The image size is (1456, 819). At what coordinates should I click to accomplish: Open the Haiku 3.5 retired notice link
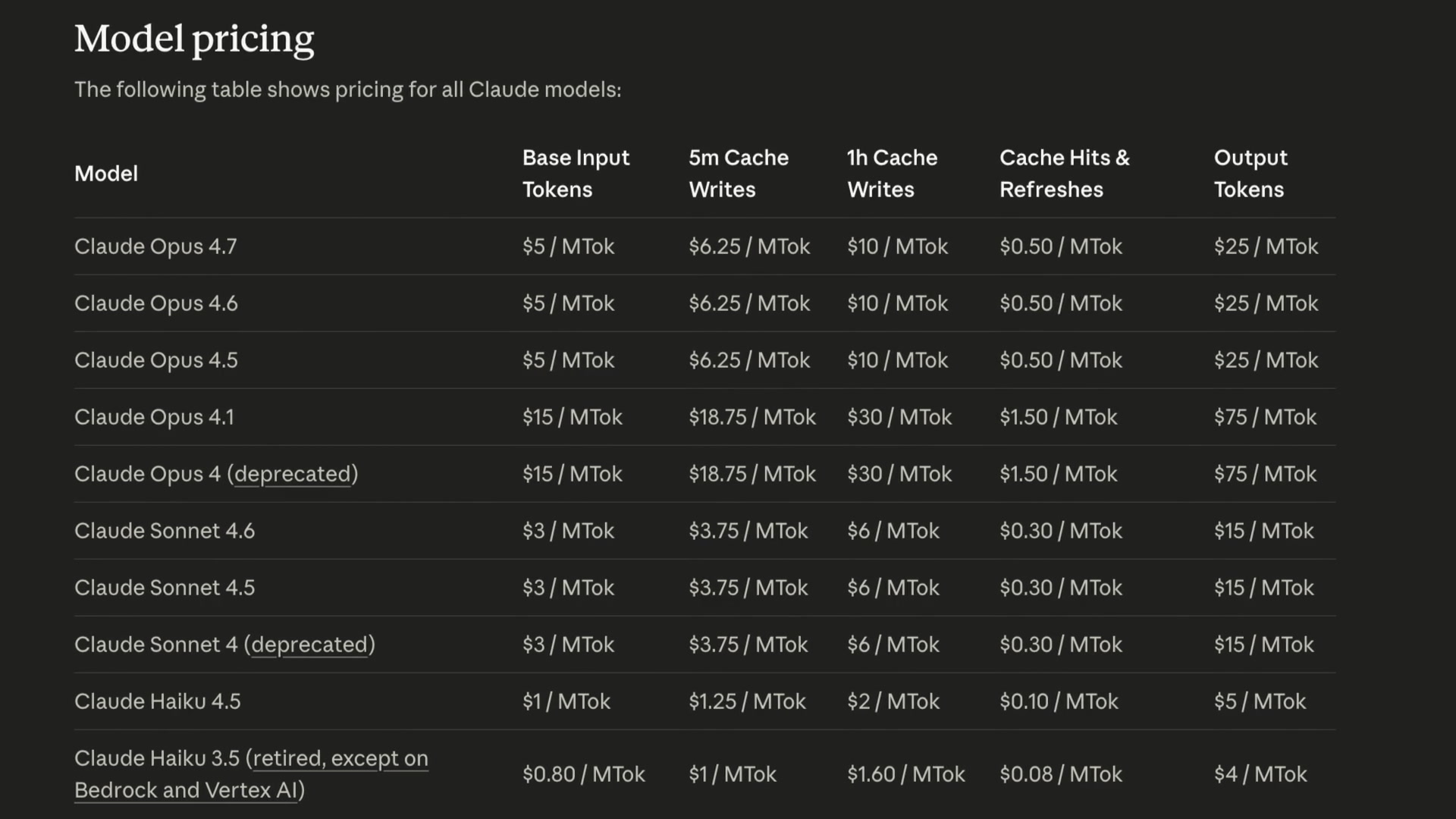point(251,774)
